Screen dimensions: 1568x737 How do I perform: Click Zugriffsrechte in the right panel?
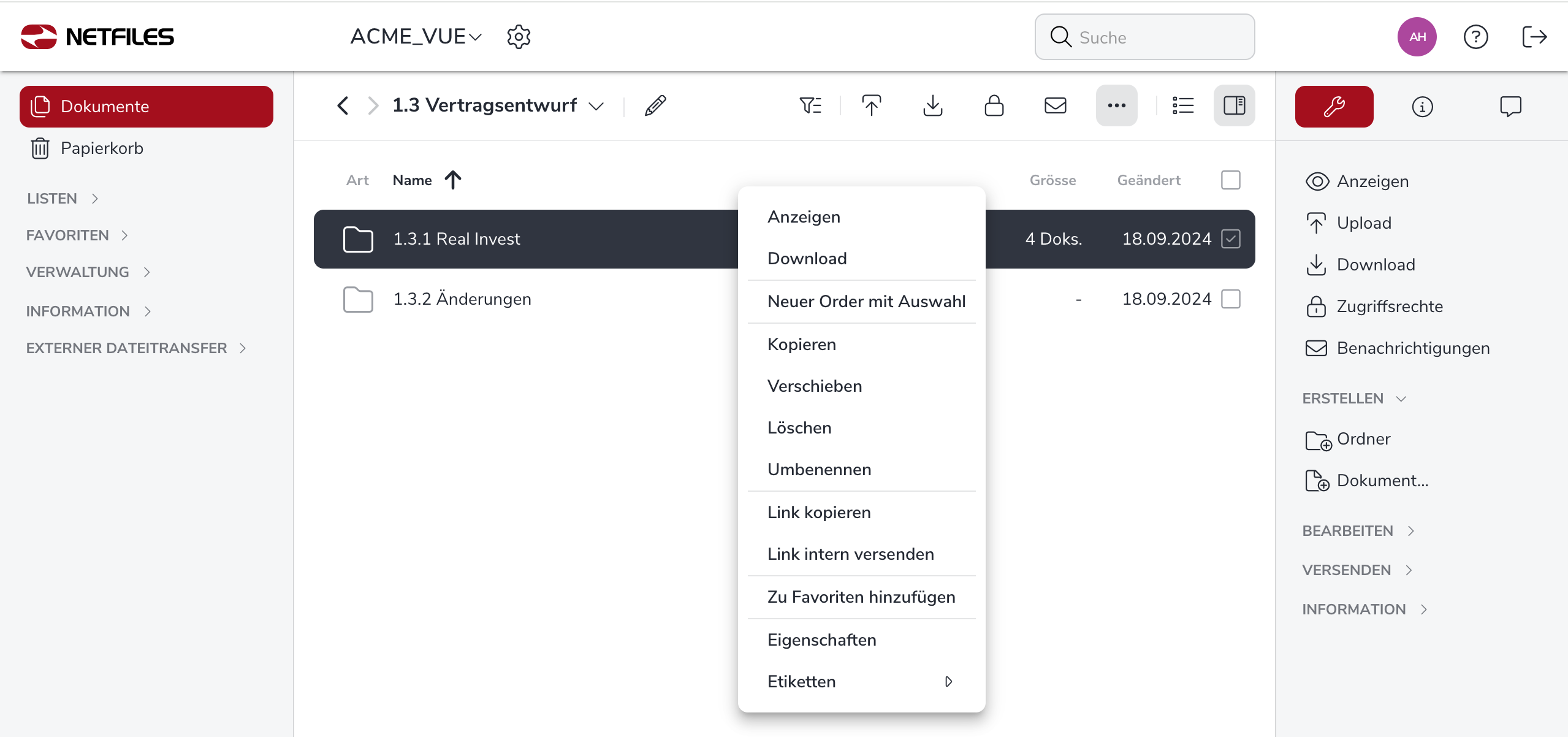[x=1389, y=307]
